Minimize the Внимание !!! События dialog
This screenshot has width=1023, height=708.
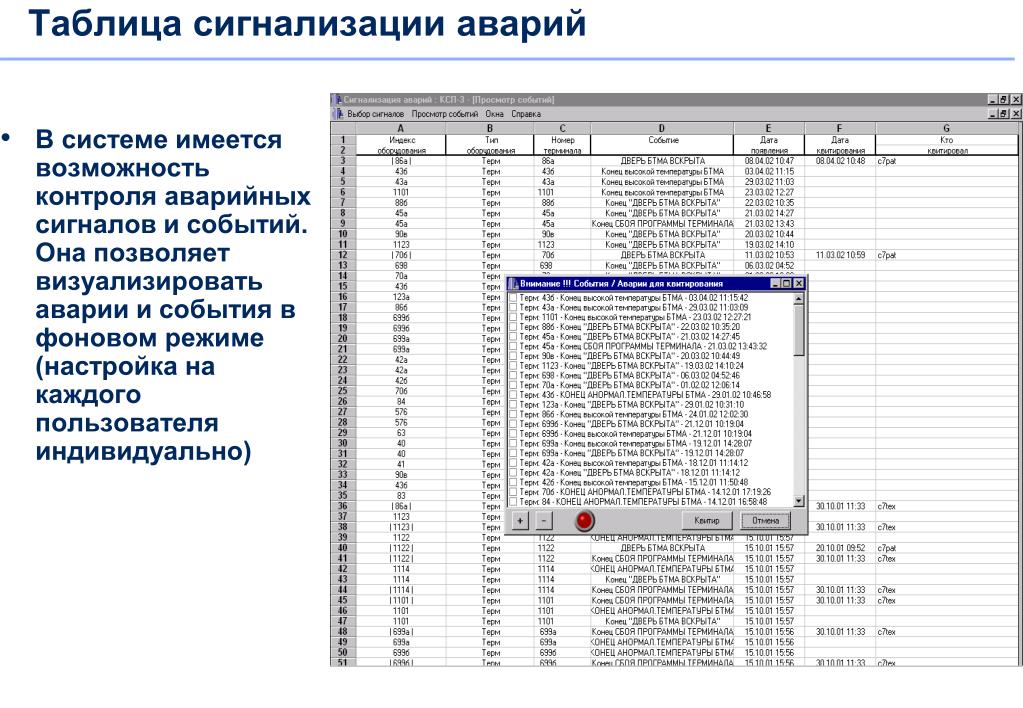tap(776, 284)
